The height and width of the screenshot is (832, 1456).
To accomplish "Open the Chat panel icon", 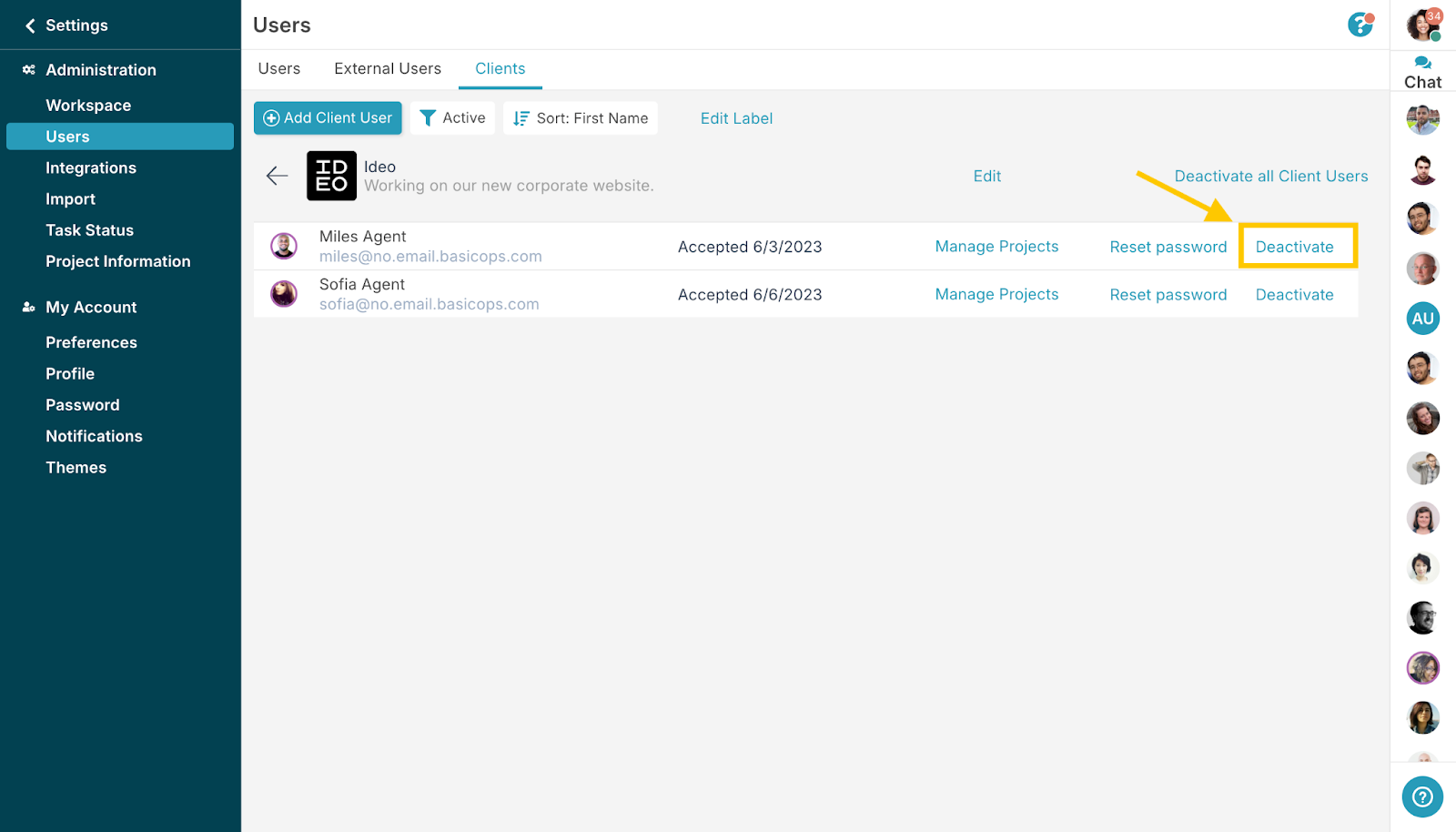I will click(x=1422, y=73).
